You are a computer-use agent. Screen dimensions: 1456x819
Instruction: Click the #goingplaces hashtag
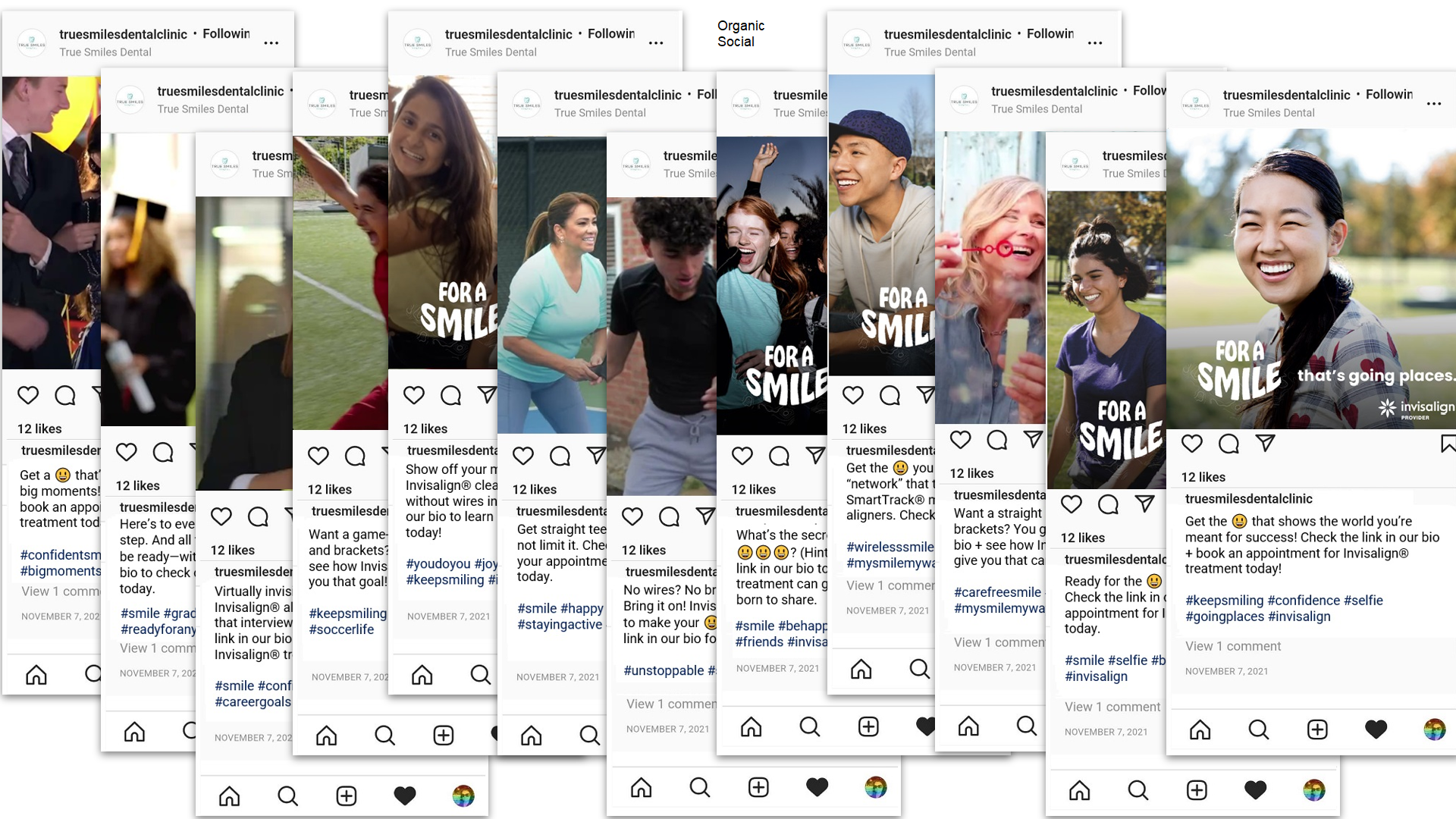click(1224, 617)
